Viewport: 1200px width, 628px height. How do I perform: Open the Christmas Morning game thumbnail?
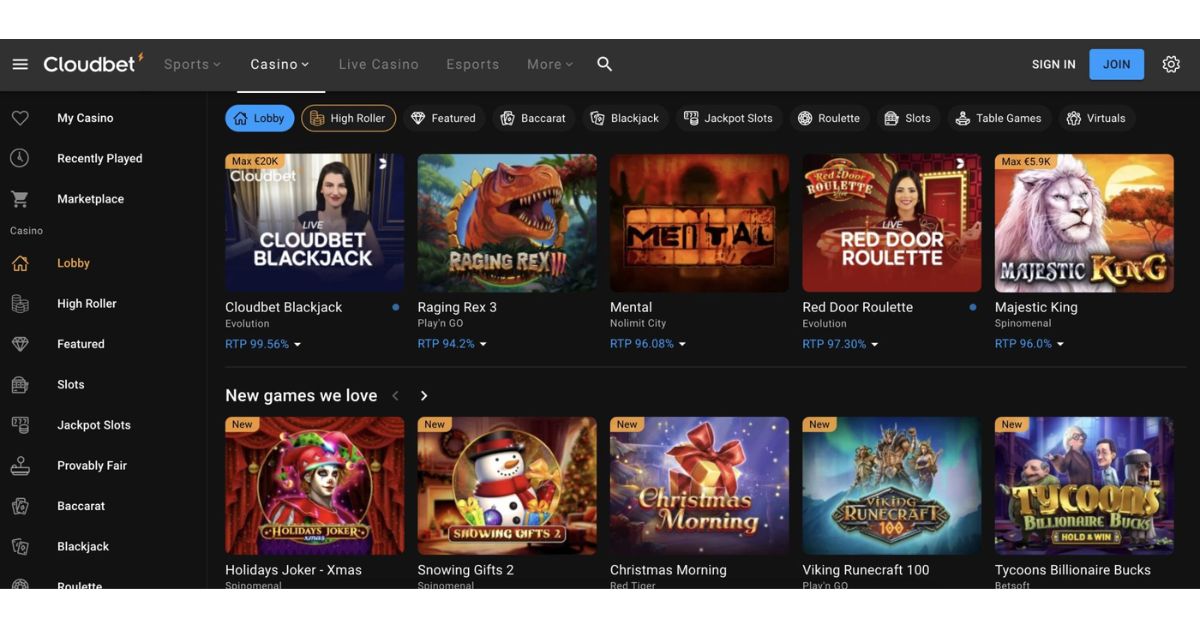[x=699, y=486]
